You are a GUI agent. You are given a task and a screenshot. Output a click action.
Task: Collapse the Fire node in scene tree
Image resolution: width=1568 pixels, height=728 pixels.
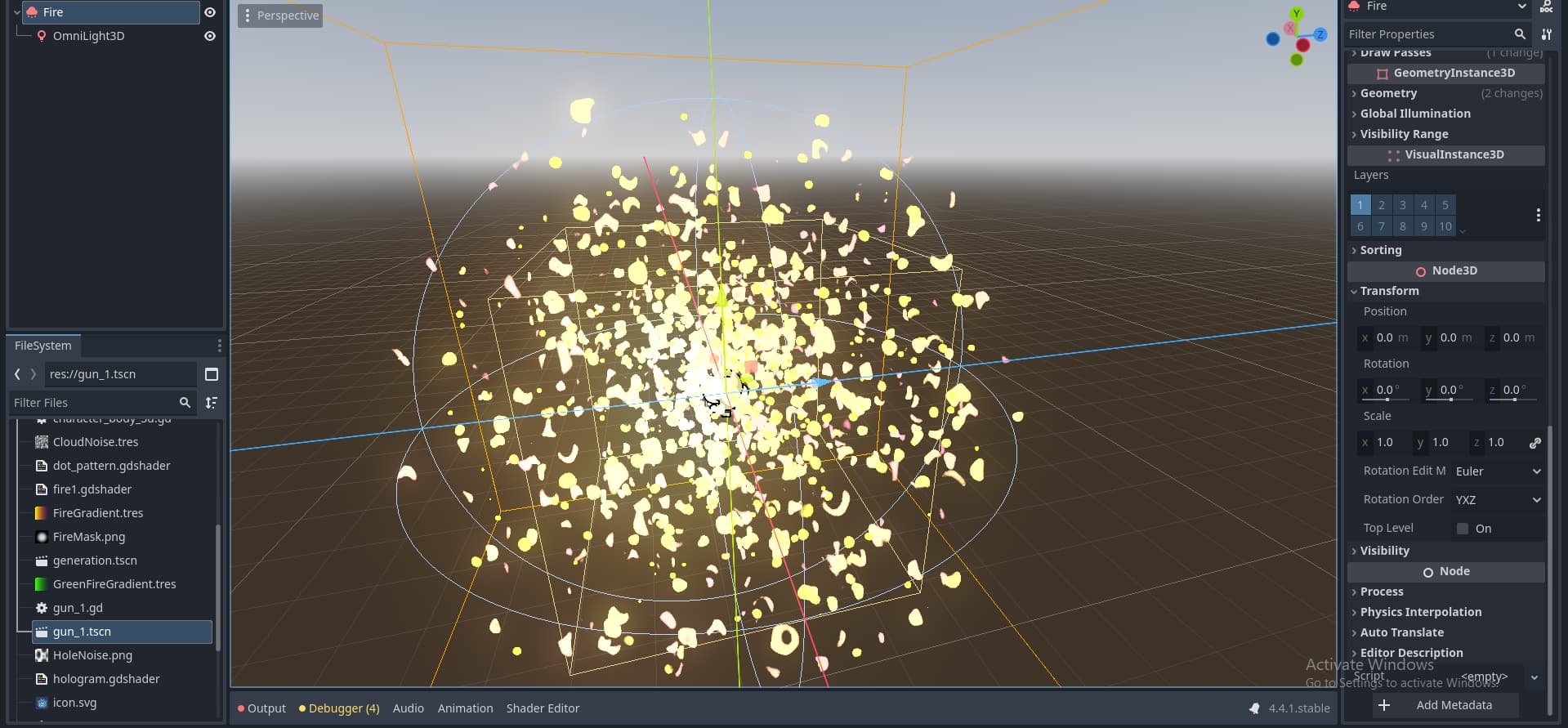click(16, 12)
